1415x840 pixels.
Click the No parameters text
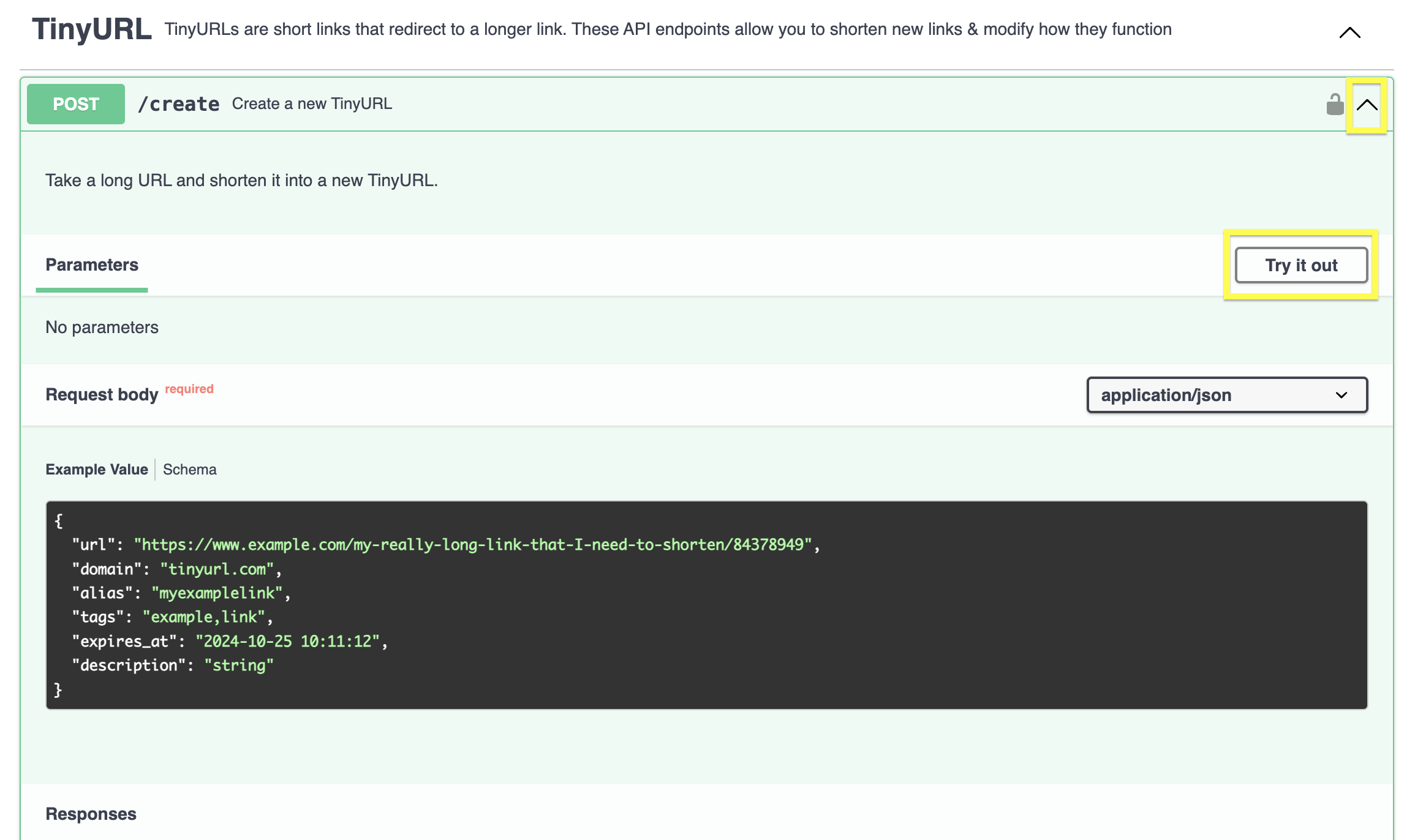(102, 328)
